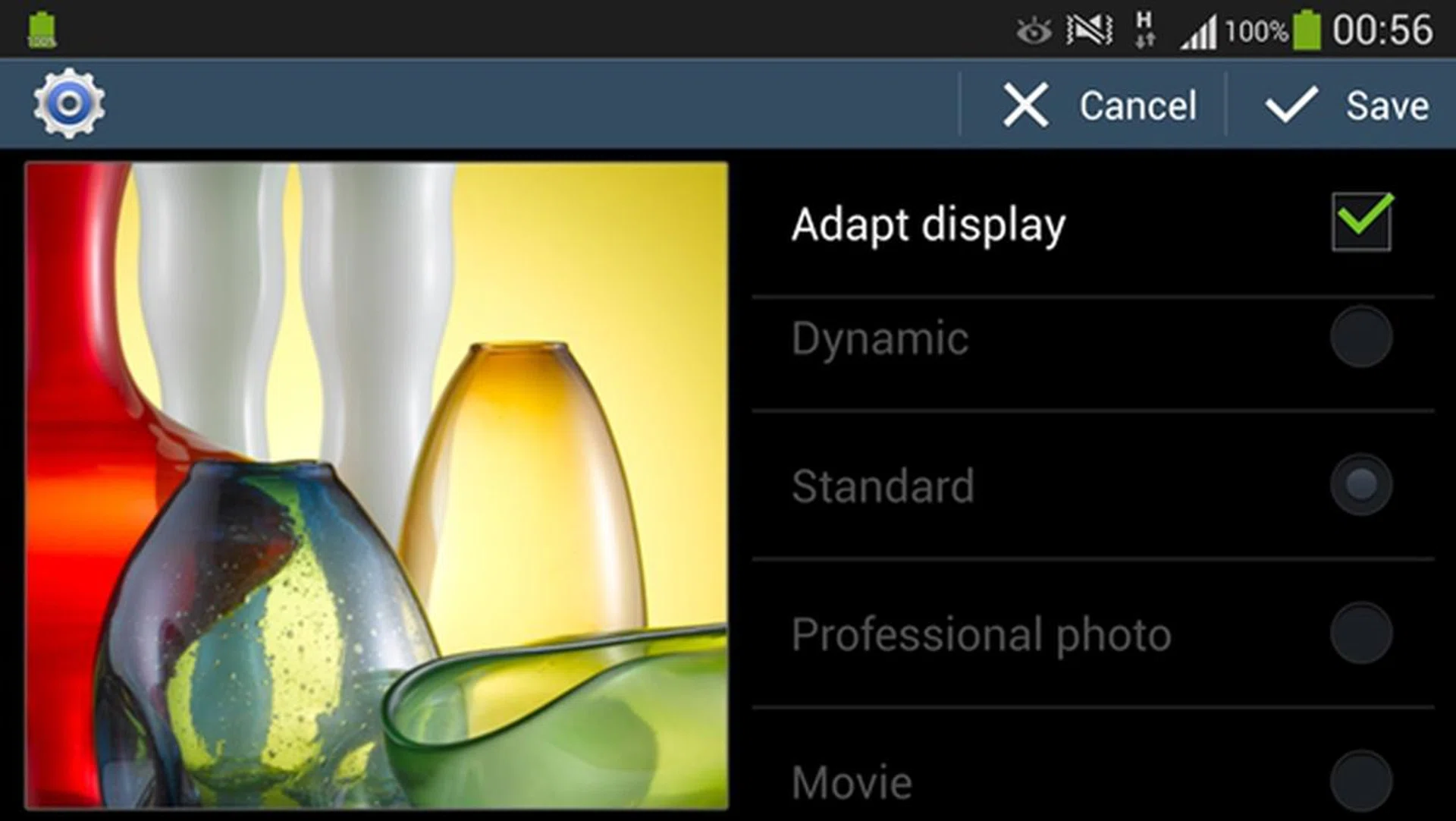Select the Standard radio button
This screenshot has height=821, width=1456.
click(1361, 485)
